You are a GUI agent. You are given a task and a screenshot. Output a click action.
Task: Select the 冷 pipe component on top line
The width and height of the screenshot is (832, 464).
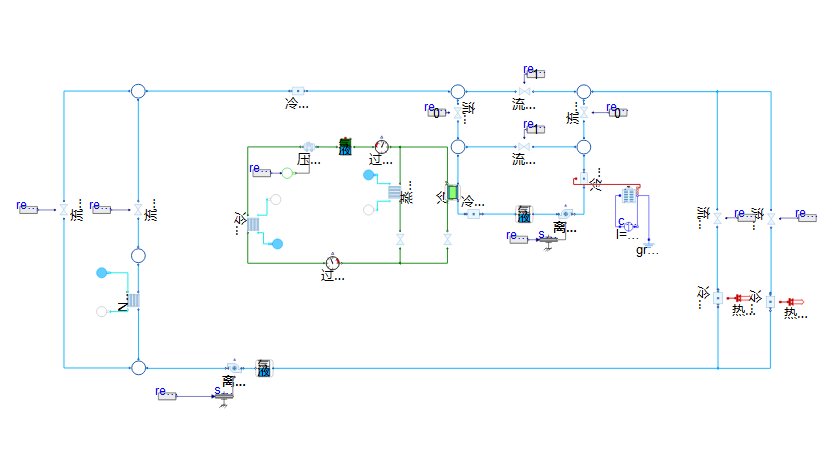[297, 91]
